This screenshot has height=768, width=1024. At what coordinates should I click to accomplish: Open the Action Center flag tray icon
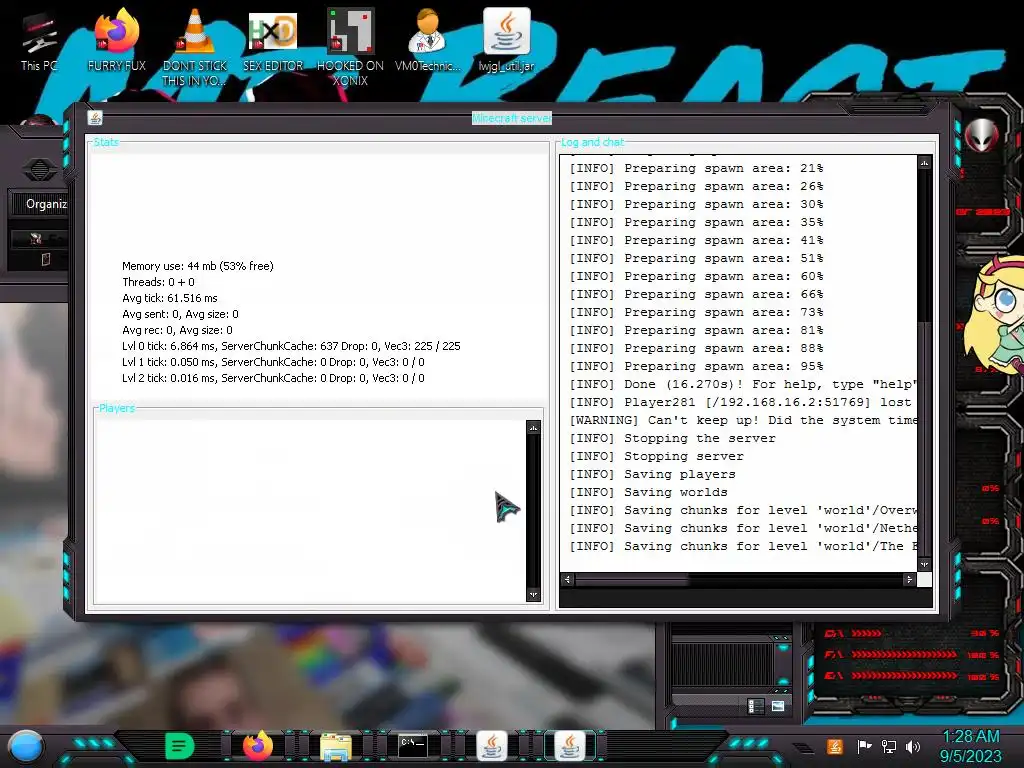[x=864, y=746]
